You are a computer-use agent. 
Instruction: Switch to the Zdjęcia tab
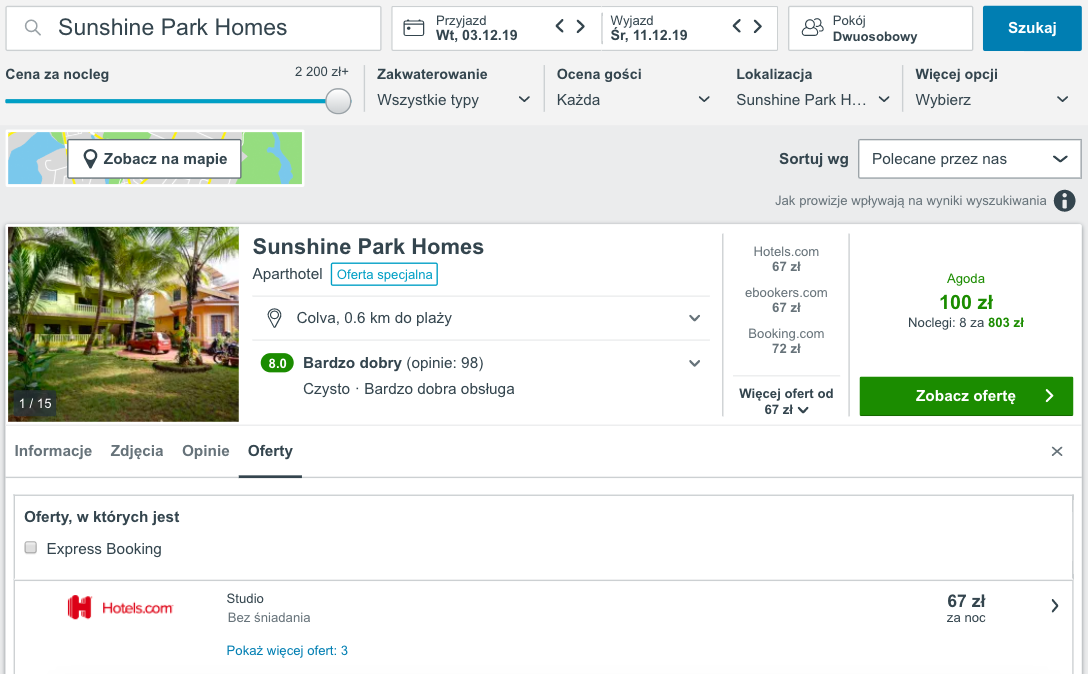click(x=137, y=451)
